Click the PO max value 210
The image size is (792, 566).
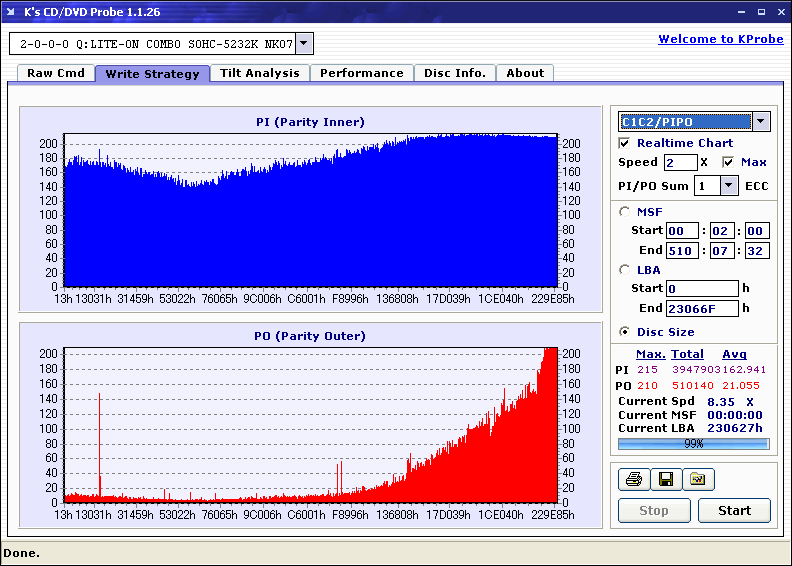click(647, 386)
